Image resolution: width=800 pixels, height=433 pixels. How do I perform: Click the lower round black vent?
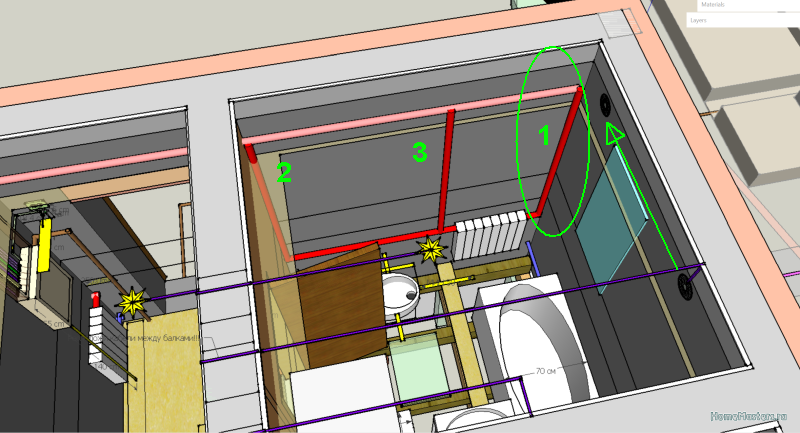[686, 286]
